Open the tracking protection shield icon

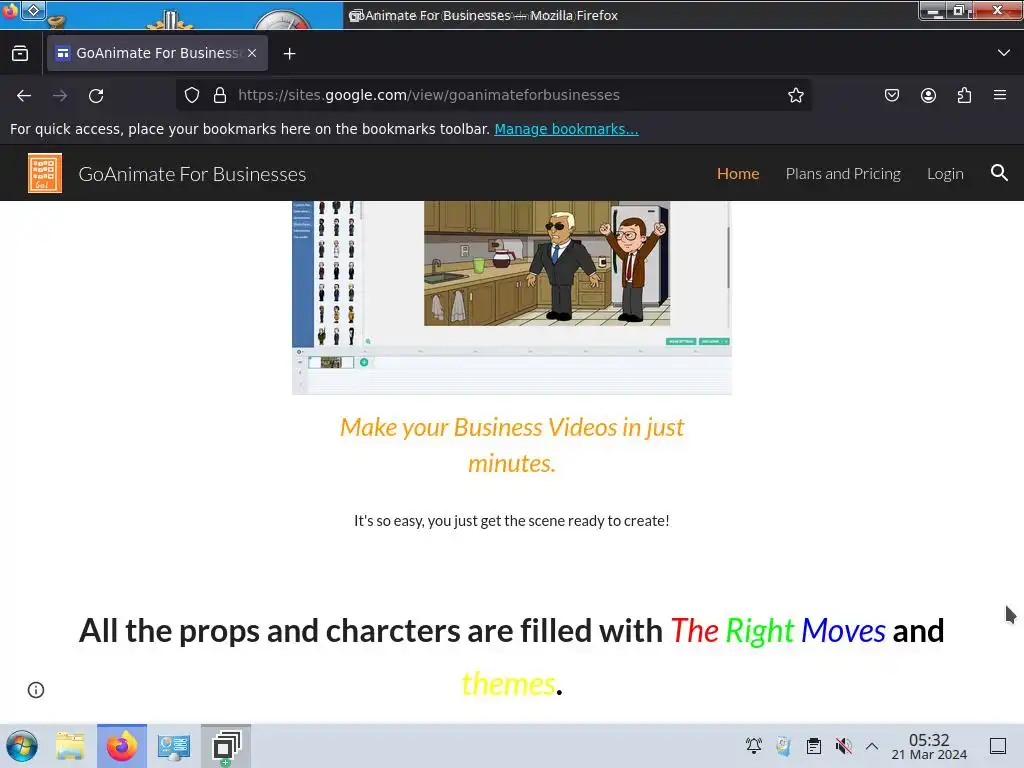(191, 95)
